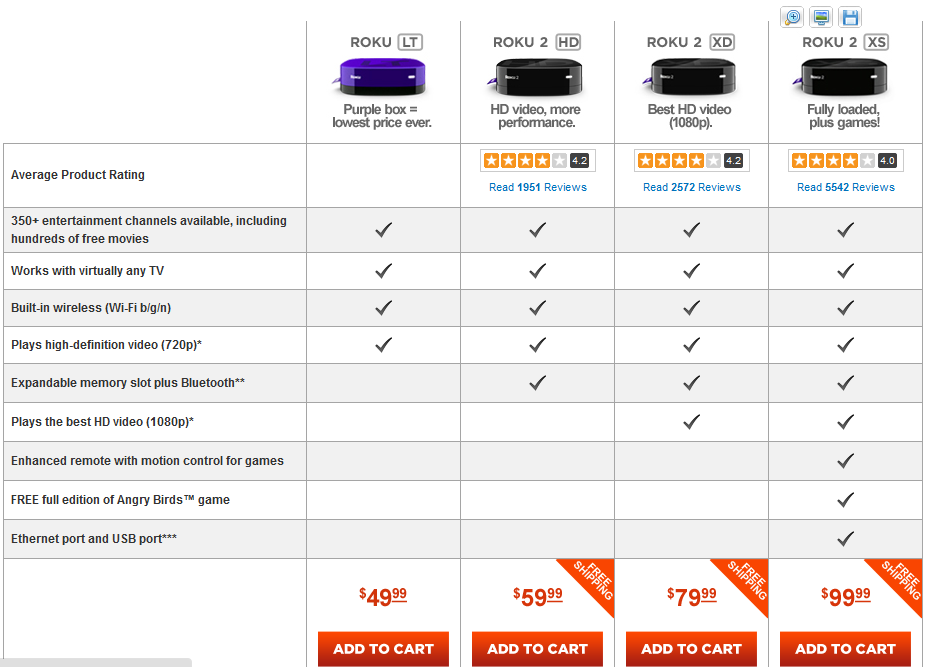Click the purple Roku LT box image
The width and height of the screenshot is (925, 667).
pyautogui.click(x=381, y=77)
